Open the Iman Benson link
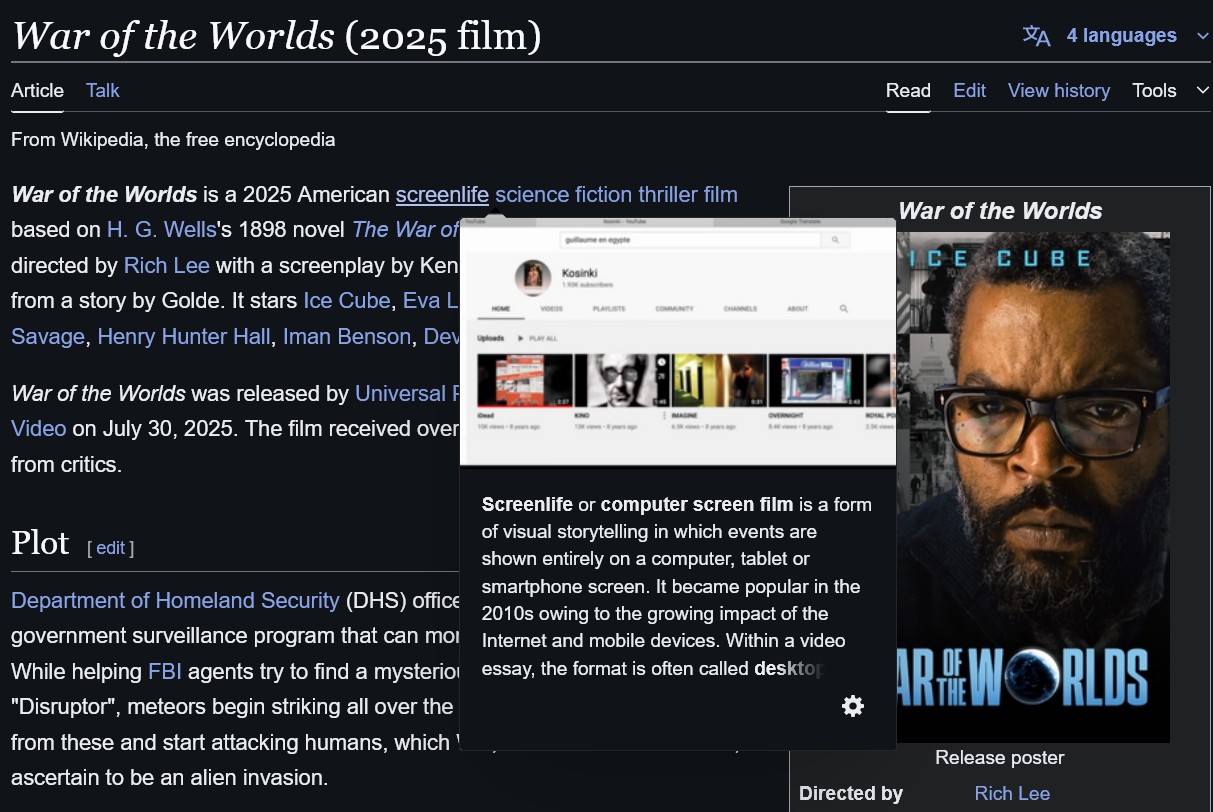1213x812 pixels. pyautogui.click(x=347, y=336)
